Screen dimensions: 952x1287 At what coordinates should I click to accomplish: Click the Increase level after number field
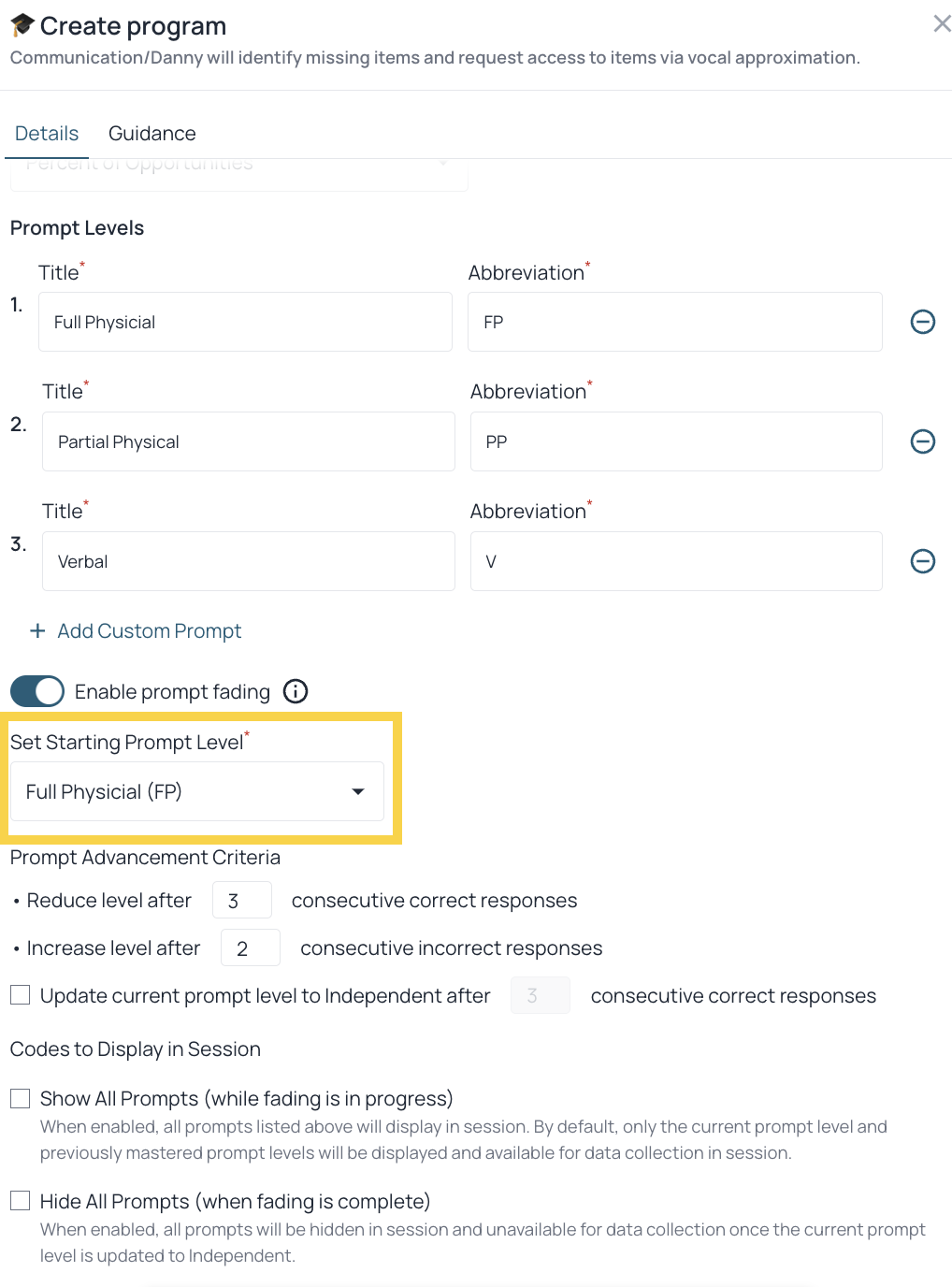250,948
